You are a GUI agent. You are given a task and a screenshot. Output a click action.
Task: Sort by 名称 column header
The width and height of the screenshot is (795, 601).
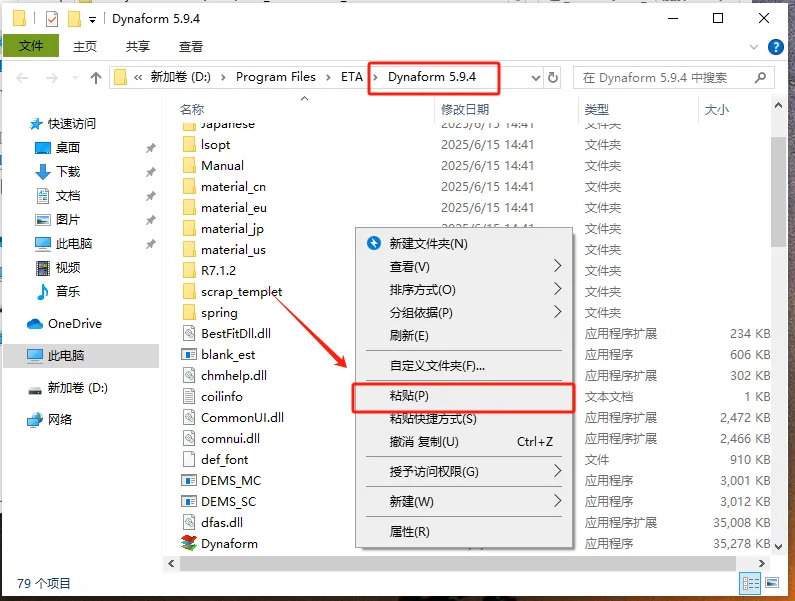click(x=192, y=109)
